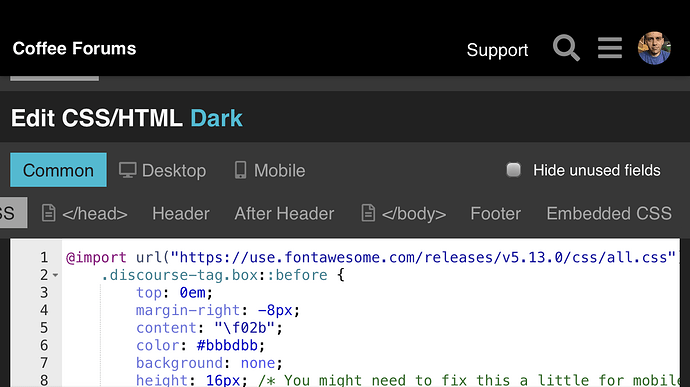Click the Desktop monitor icon

(x=128, y=170)
